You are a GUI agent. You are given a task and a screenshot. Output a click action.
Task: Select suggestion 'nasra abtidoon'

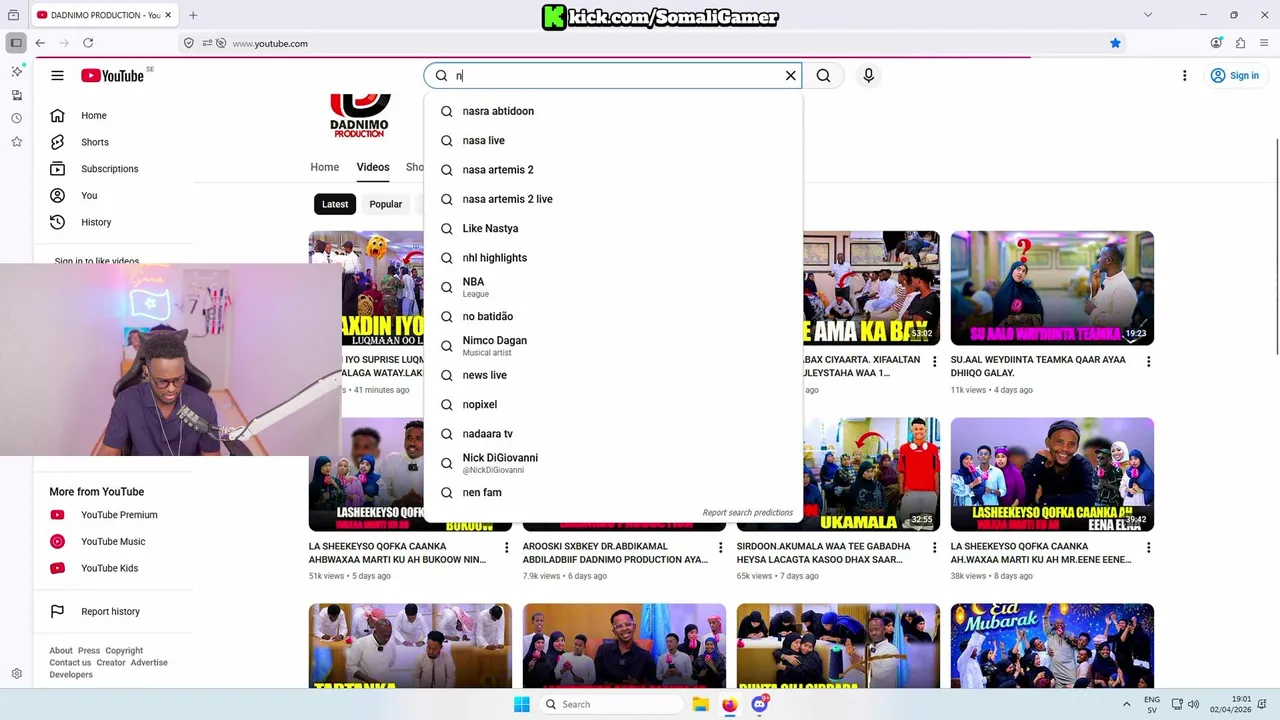click(612, 111)
